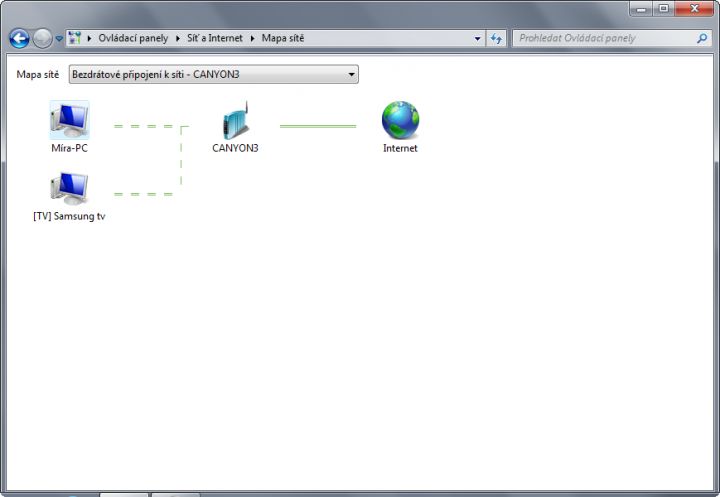Click the search magnifier icon
The image size is (720, 497).
click(x=702, y=39)
